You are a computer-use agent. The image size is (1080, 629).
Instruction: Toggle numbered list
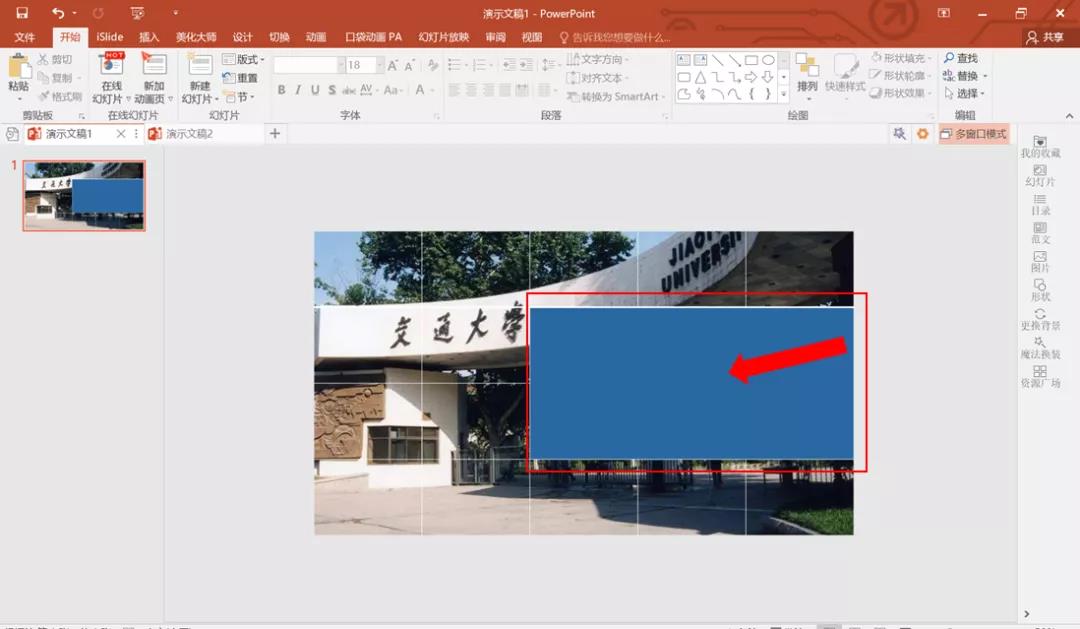(x=479, y=65)
